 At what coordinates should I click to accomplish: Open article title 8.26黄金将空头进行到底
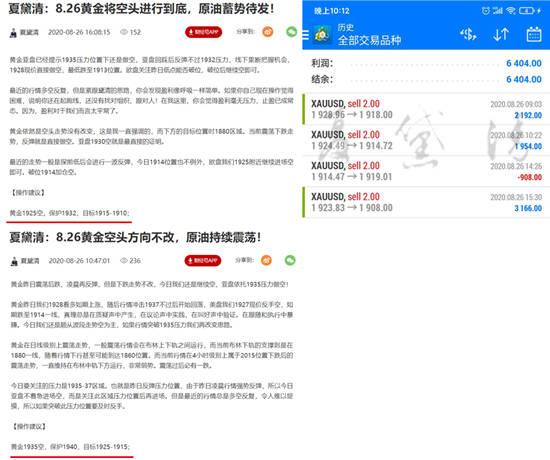141,9
